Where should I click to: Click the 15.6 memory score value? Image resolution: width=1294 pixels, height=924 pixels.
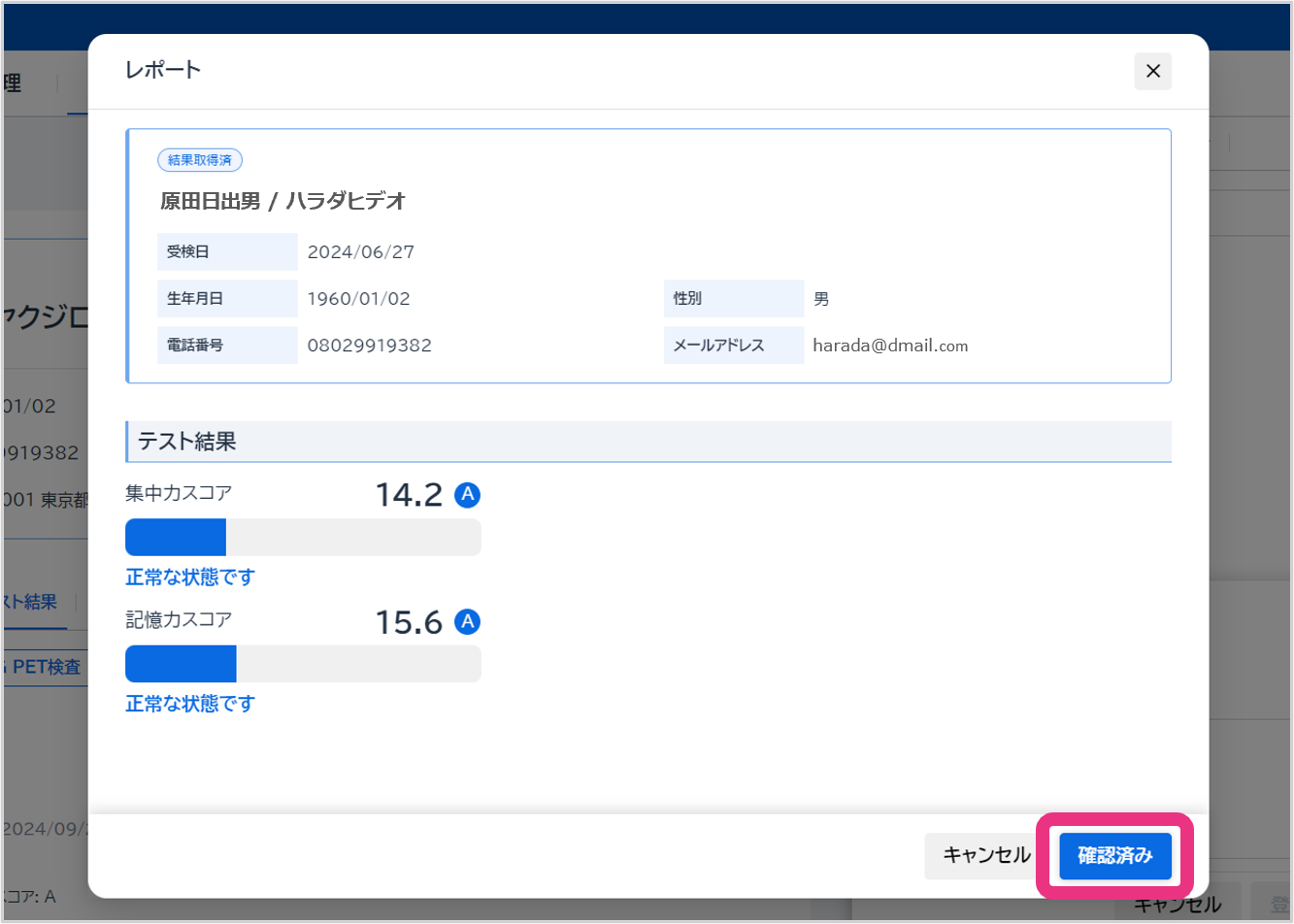point(409,622)
